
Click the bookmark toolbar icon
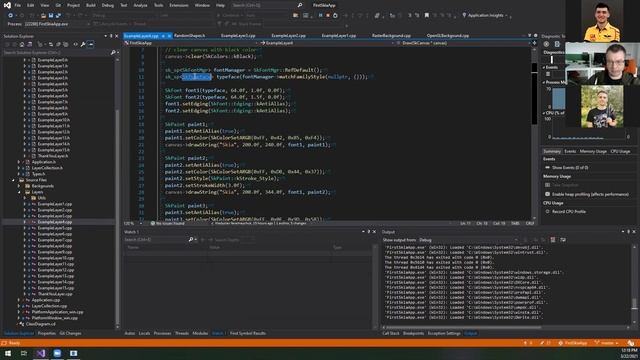coord(427,16)
